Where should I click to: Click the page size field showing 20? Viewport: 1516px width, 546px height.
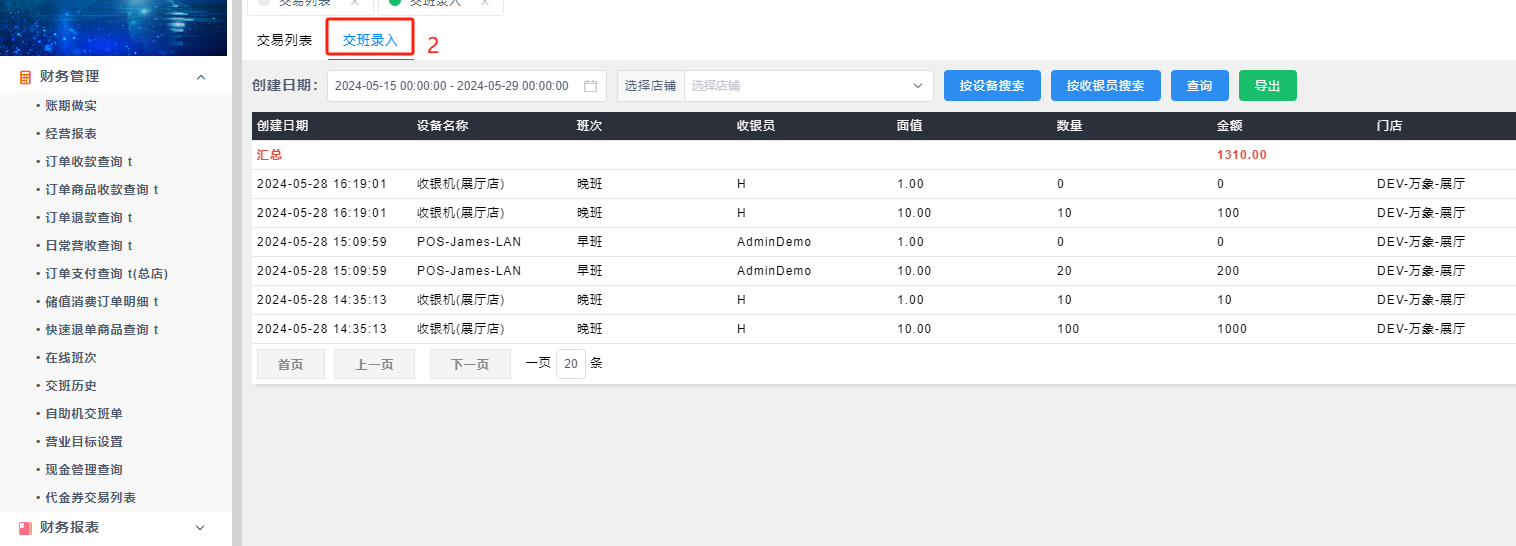(x=571, y=364)
